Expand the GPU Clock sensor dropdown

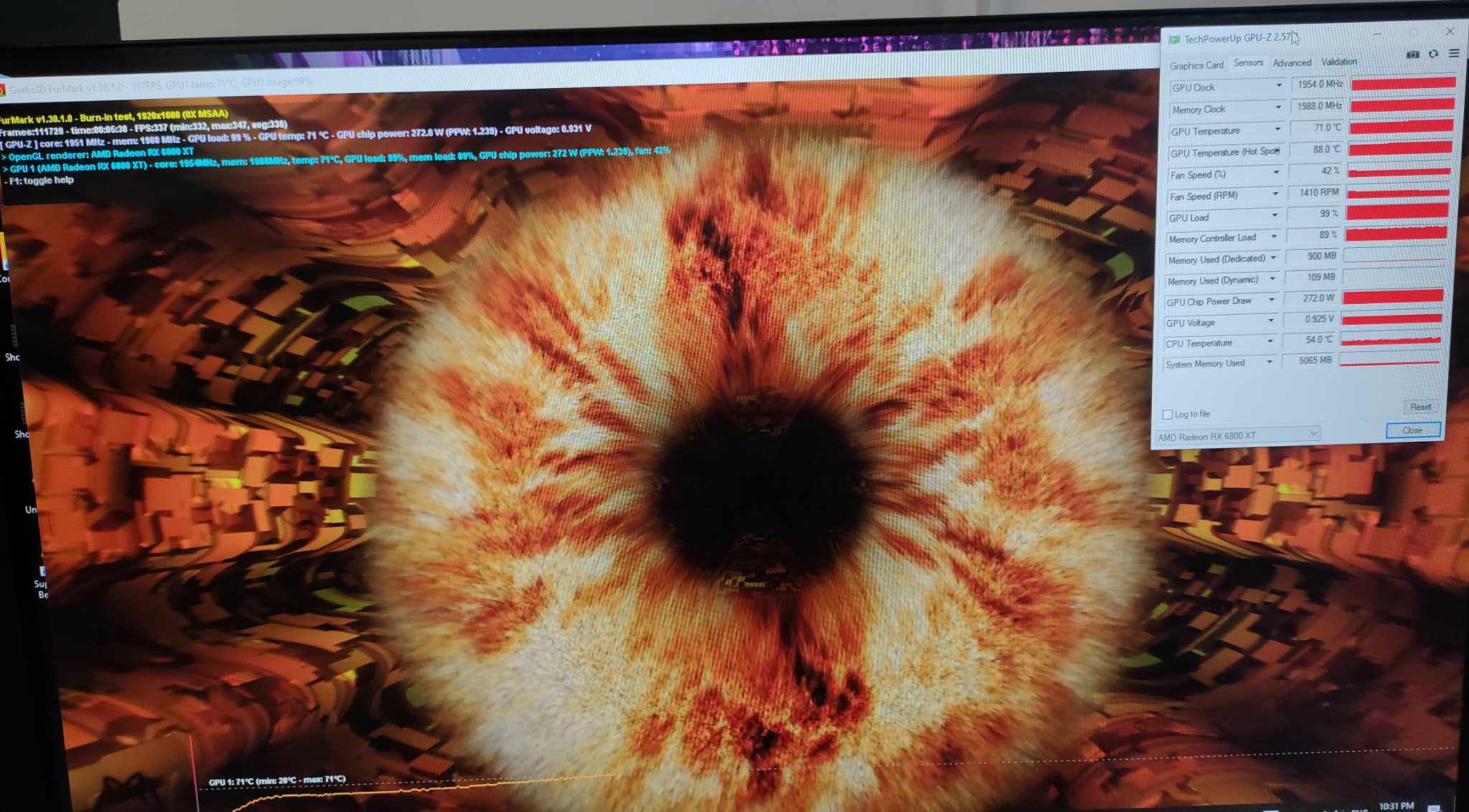[1278, 86]
